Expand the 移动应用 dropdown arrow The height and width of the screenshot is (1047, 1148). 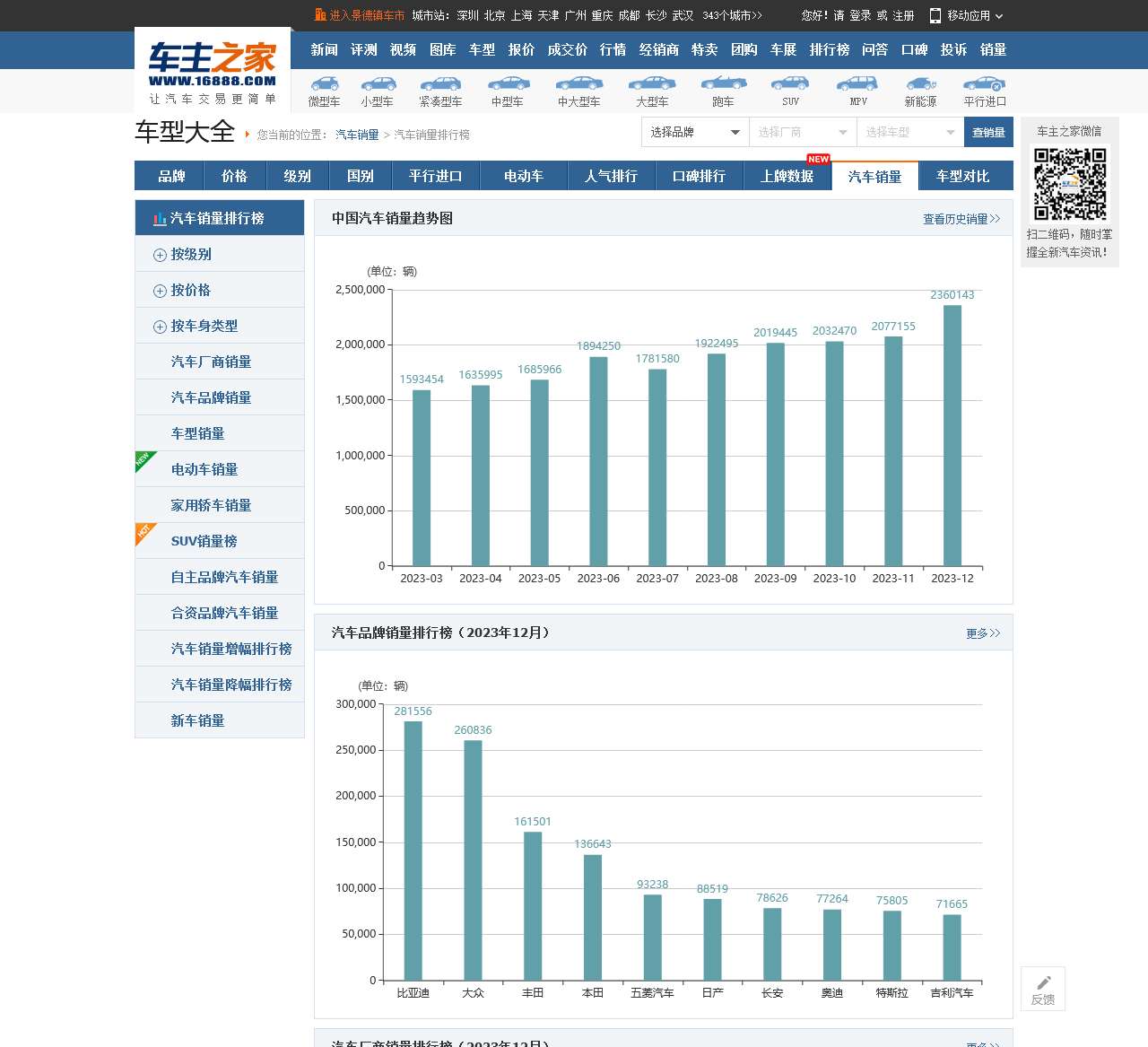pyautogui.click(x=999, y=16)
